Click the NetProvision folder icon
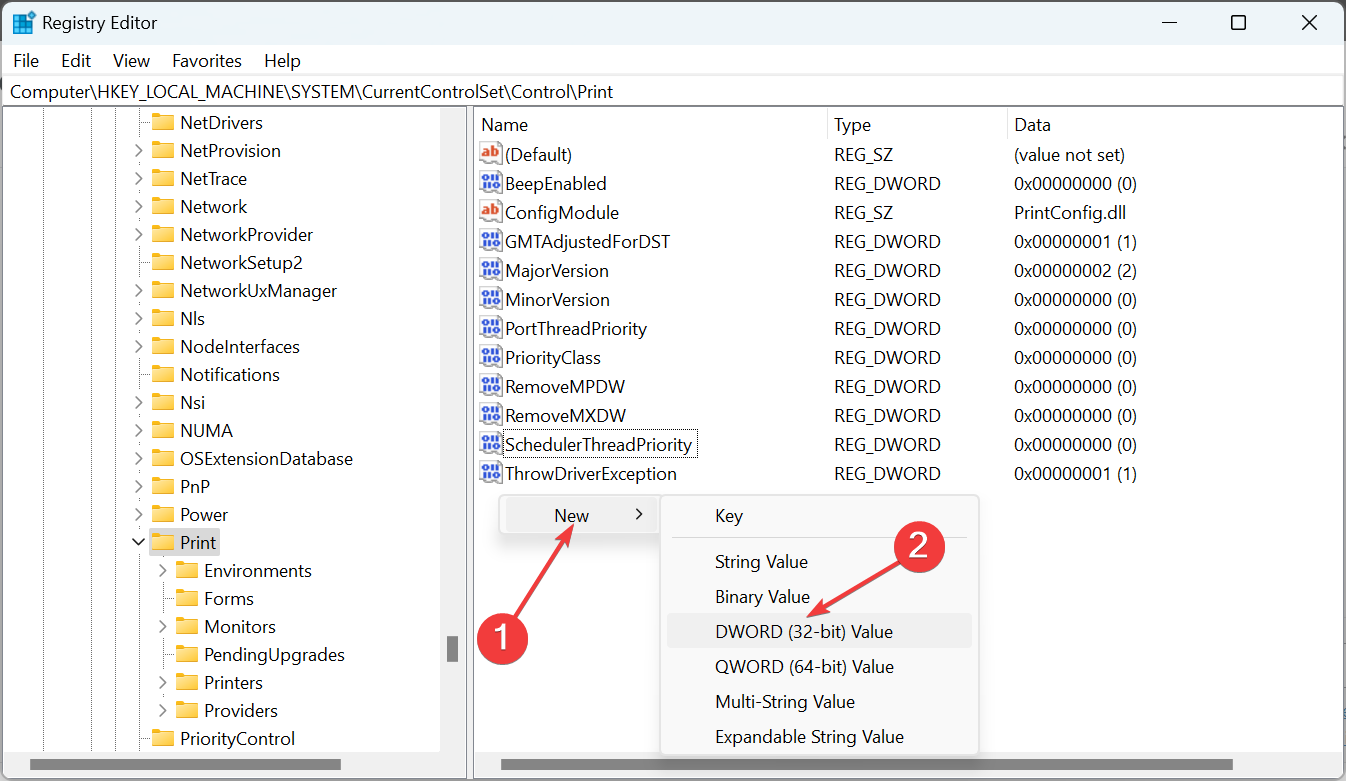 (163, 150)
